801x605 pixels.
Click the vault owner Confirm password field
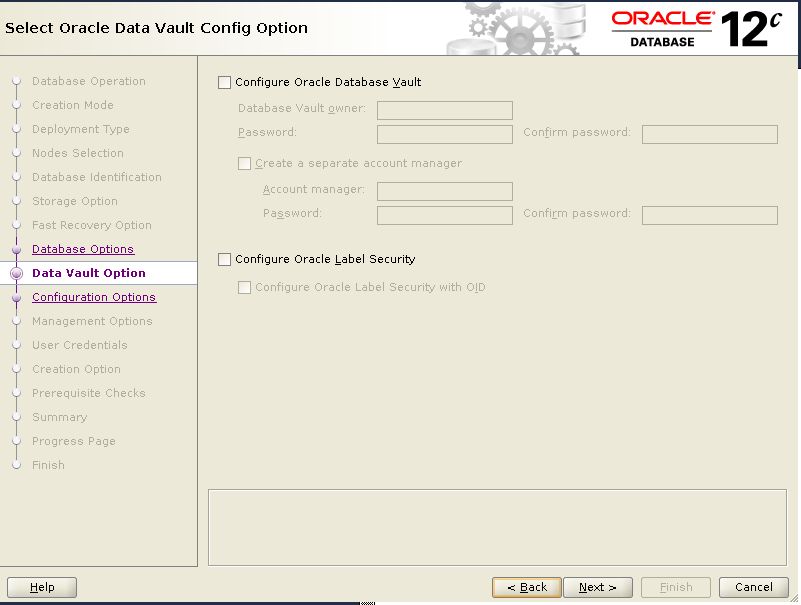tap(709, 134)
